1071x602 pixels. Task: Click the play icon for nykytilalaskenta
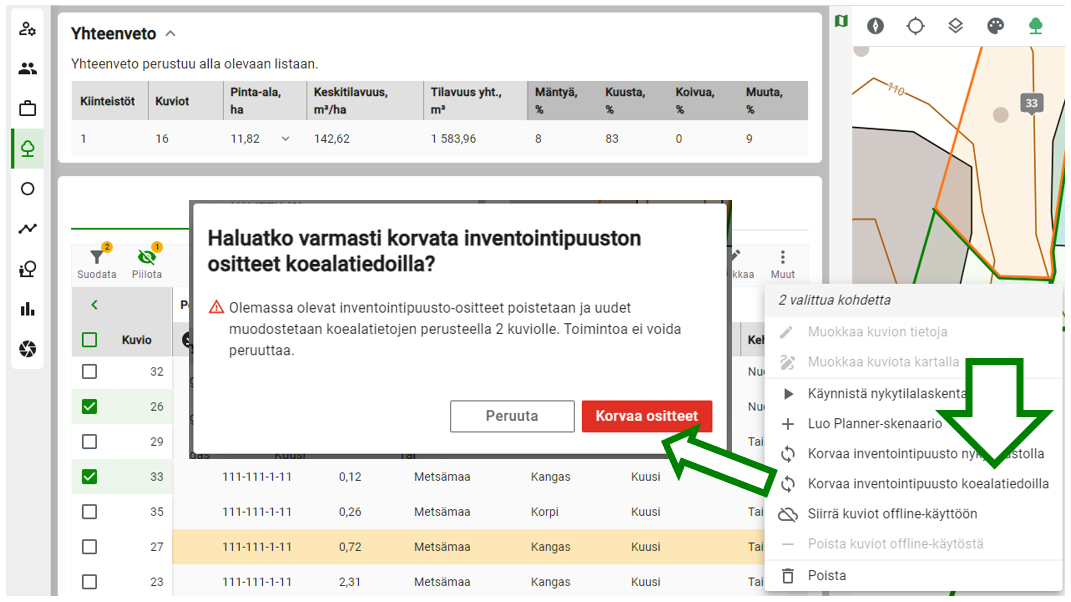coord(788,394)
